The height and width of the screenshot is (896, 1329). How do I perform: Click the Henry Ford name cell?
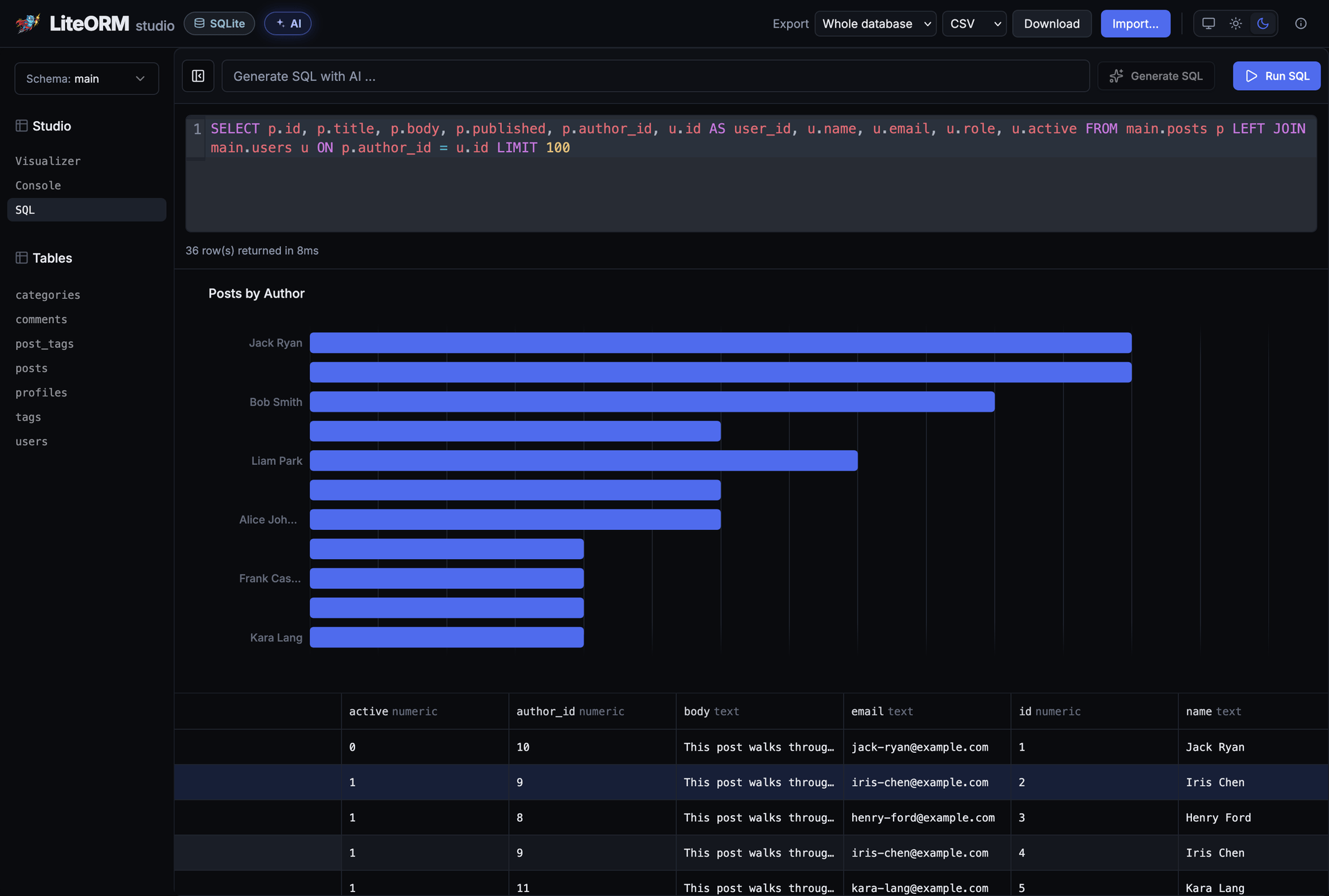[x=1253, y=818]
